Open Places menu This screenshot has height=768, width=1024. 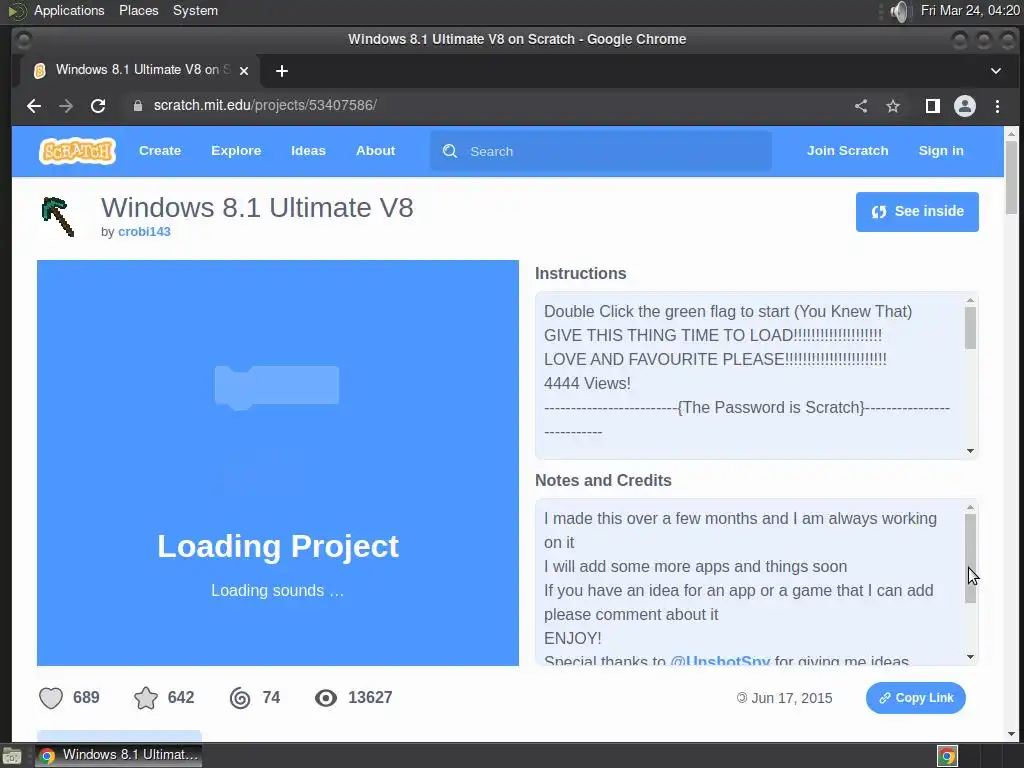coord(138,10)
